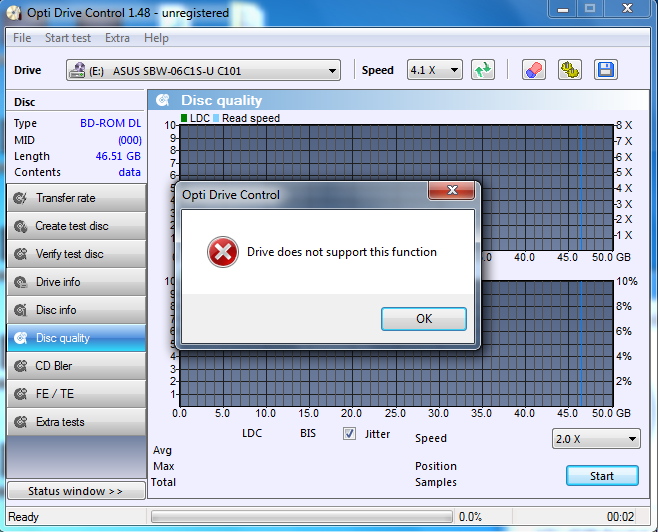Open the Extra menu
The image size is (658, 532).
click(117, 38)
